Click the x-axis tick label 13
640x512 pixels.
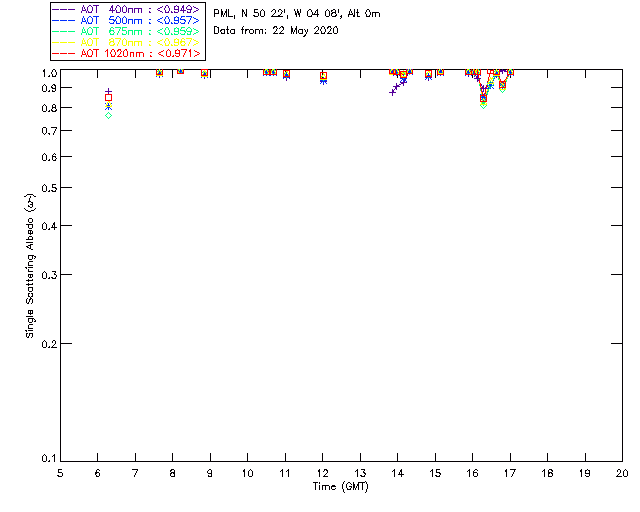360,473
